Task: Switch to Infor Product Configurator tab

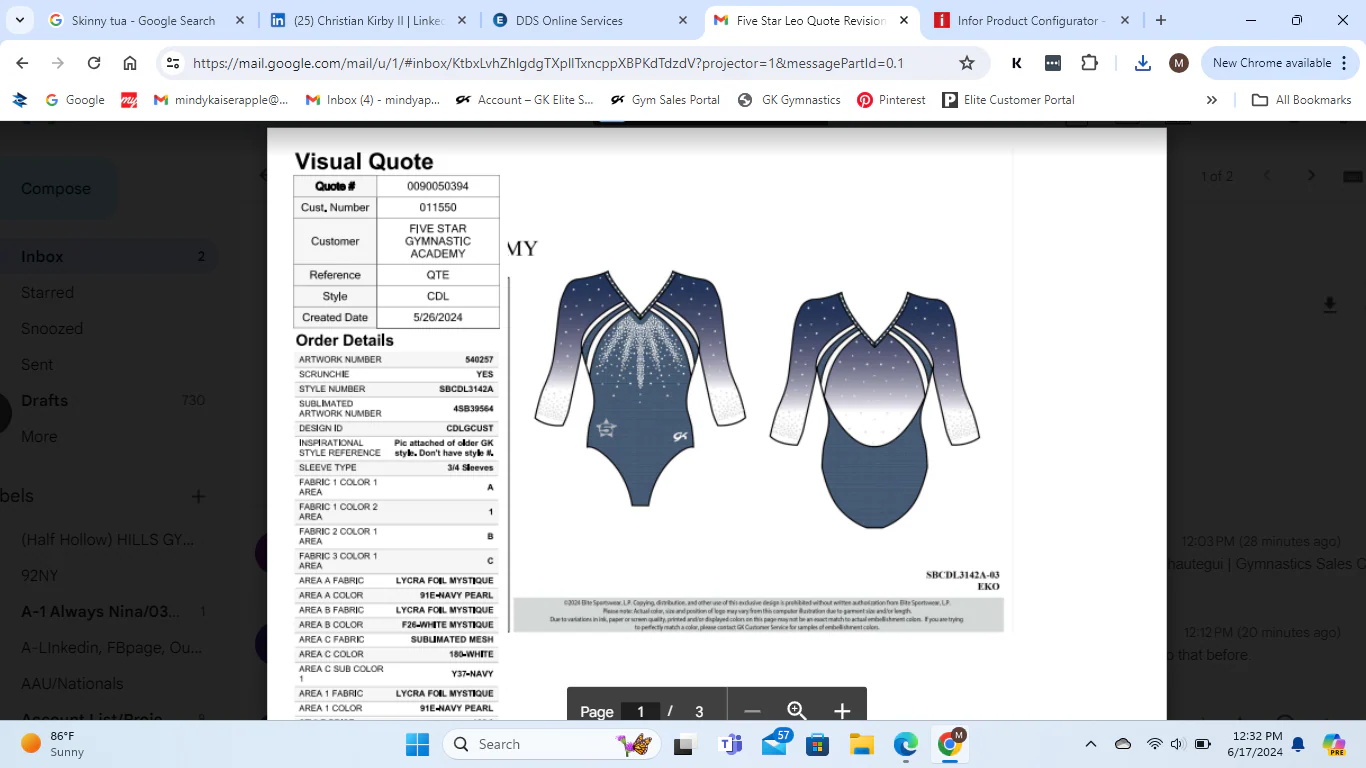Action: point(1030,20)
